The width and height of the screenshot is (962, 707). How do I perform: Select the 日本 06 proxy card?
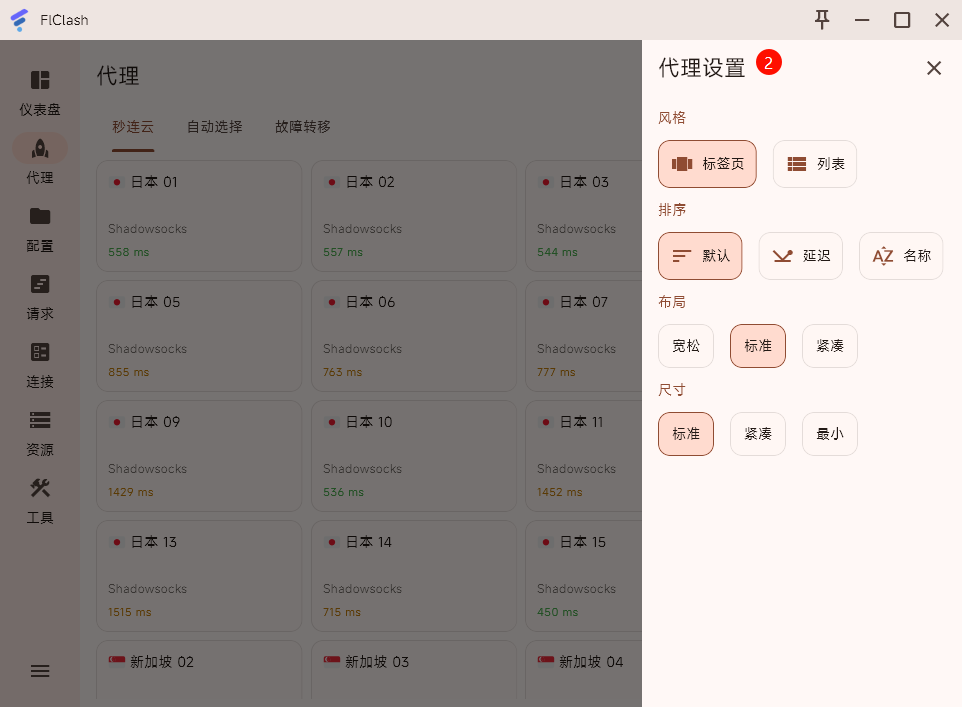tap(414, 336)
